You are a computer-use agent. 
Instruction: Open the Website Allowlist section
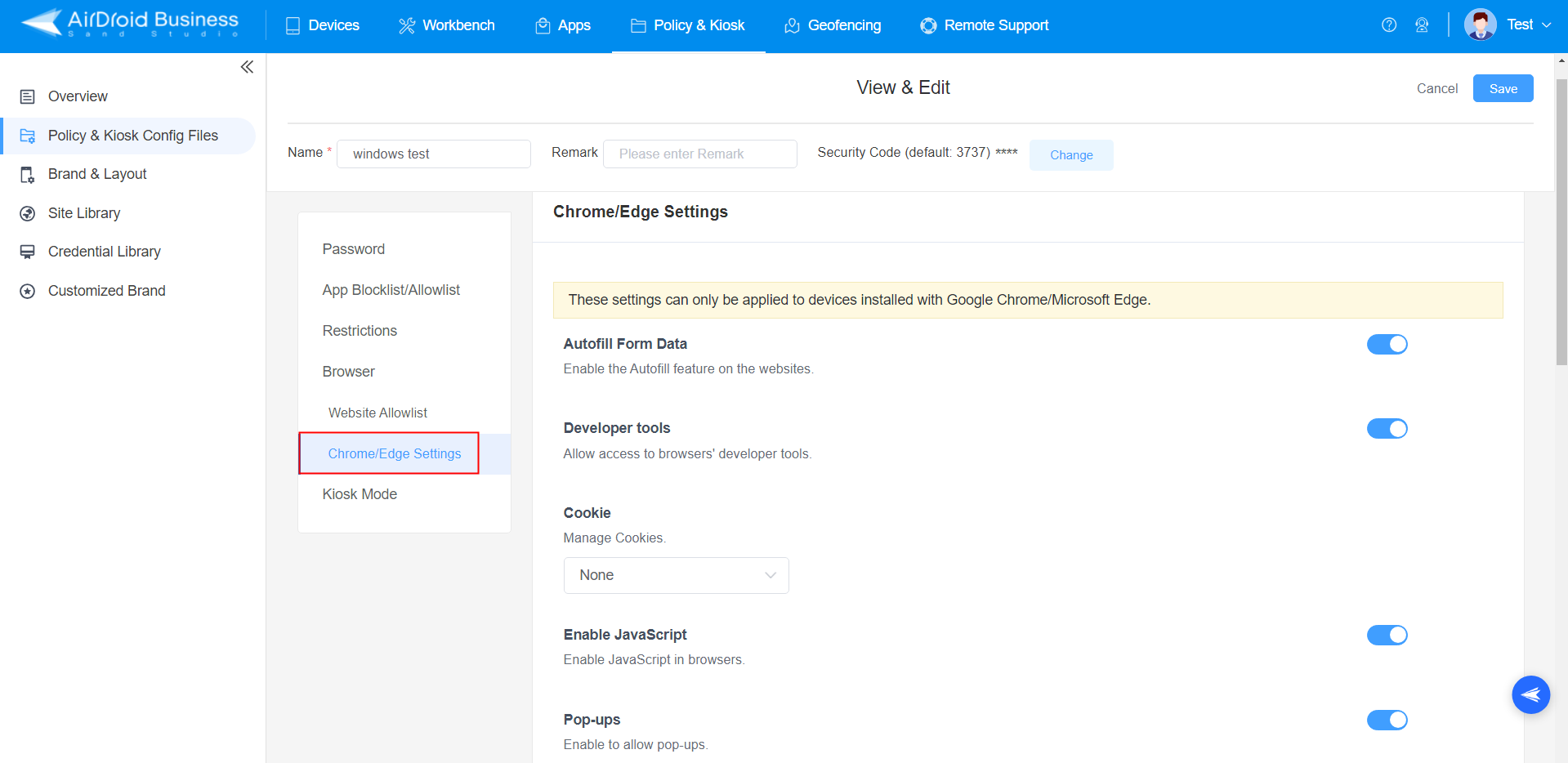click(x=377, y=413)
